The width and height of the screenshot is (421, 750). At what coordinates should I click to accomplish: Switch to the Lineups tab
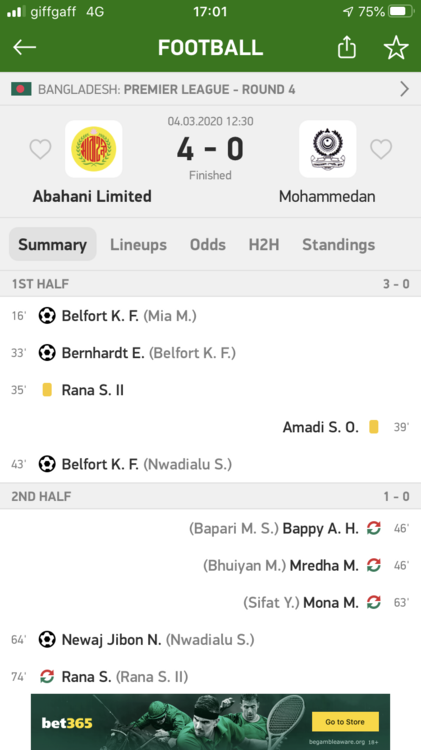pyautogui.click(x=138, y=244)
